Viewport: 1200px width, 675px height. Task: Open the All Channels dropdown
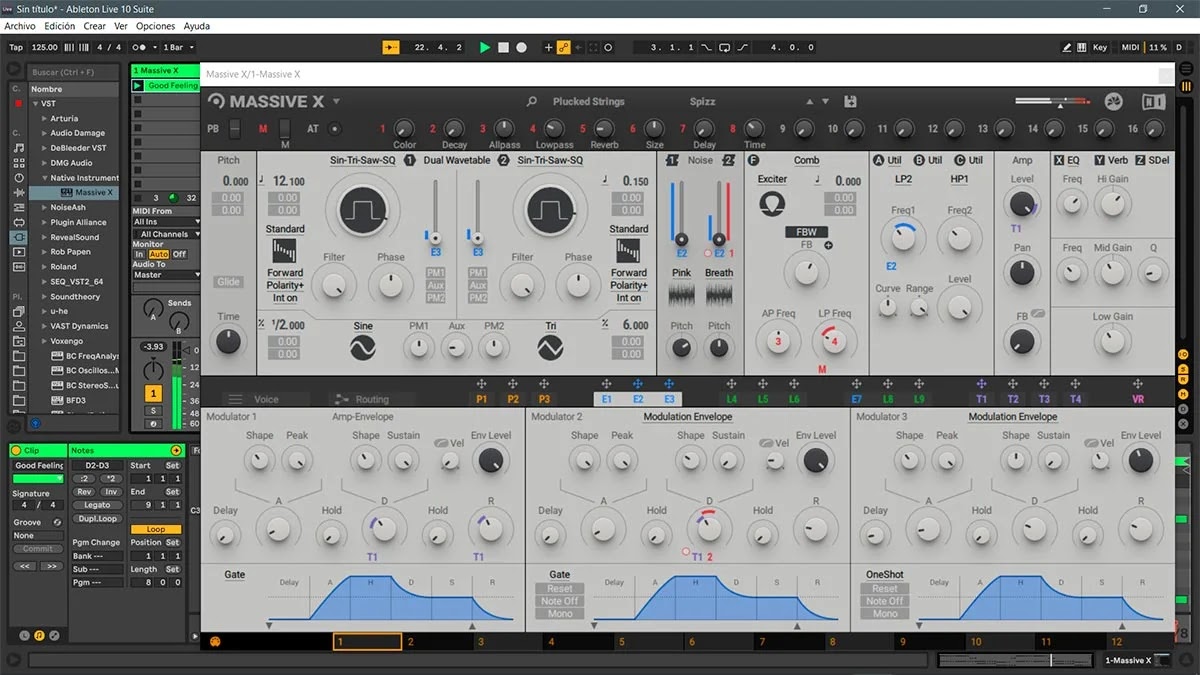[166, 234]
